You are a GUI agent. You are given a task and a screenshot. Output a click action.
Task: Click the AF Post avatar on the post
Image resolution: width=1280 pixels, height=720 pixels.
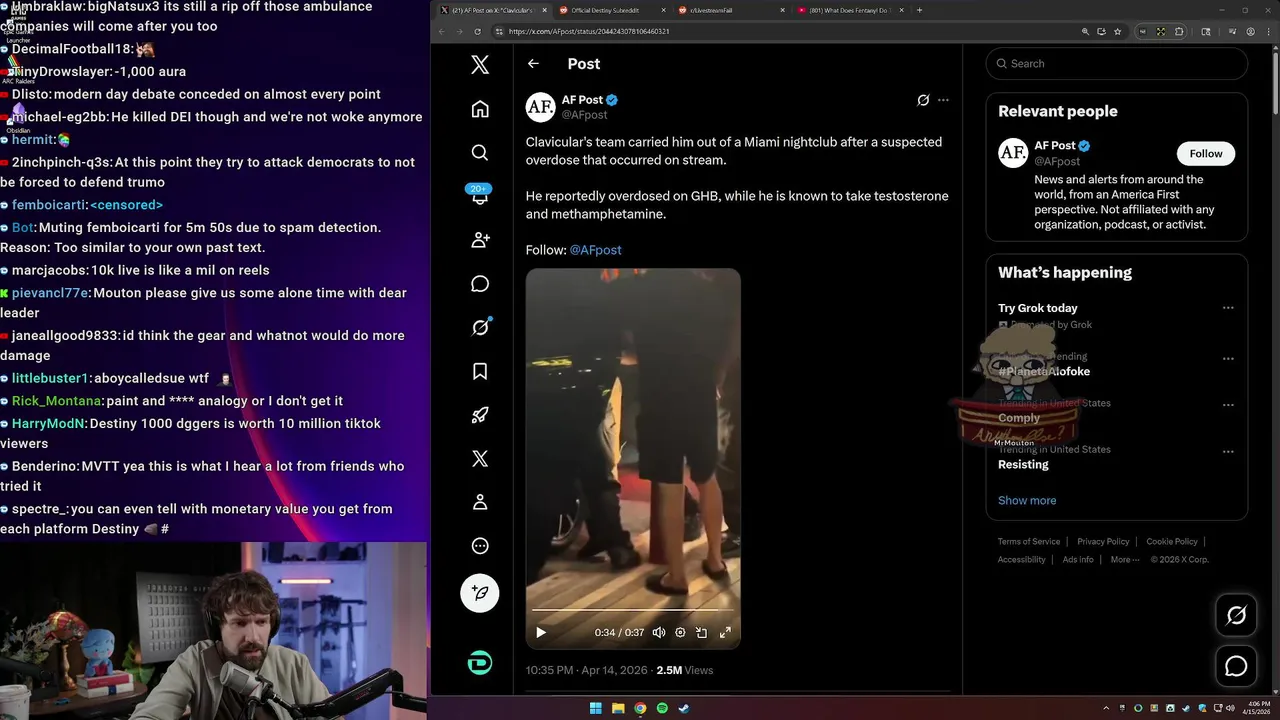click(x=540, y=107)
